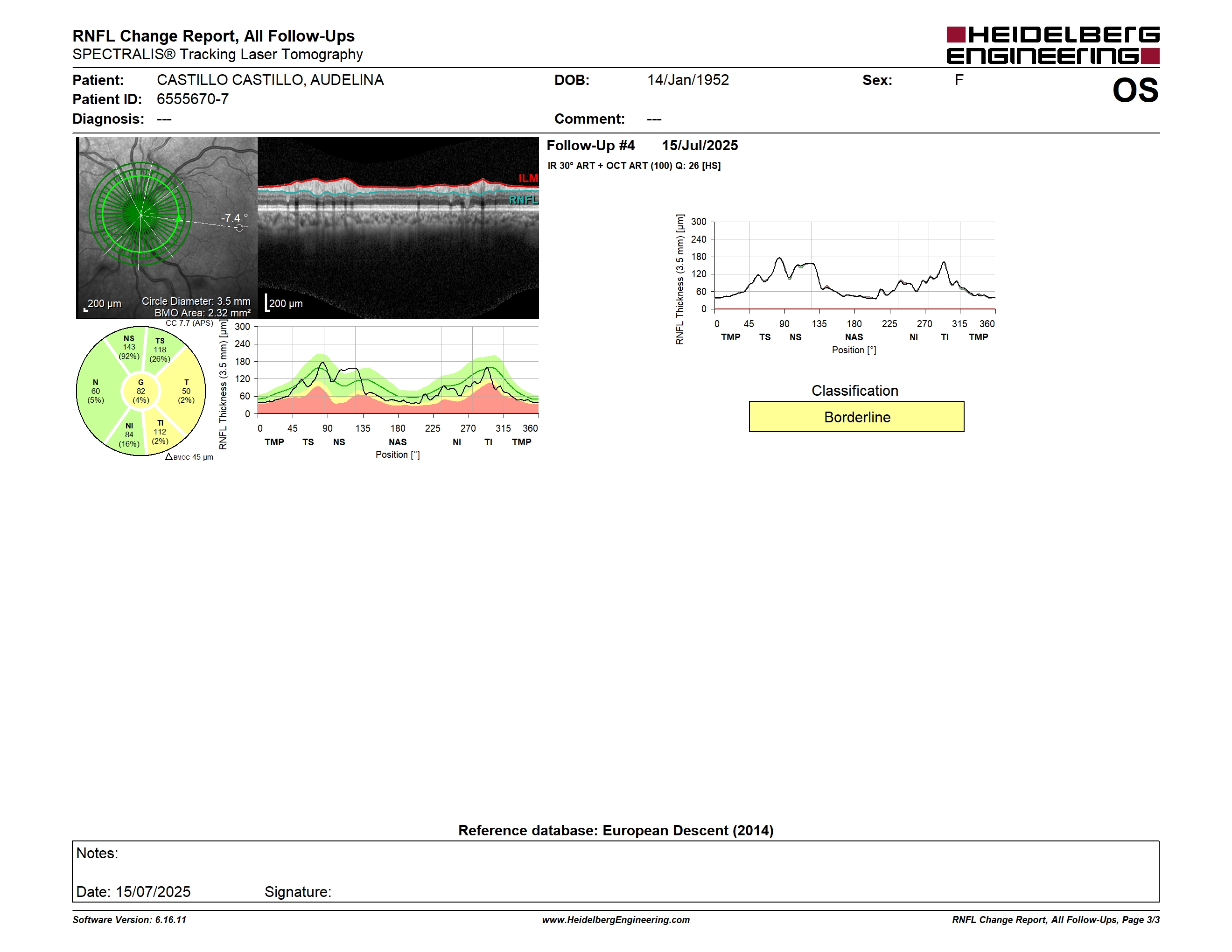1232x952 pixels.
Task: Click the Notes field box
Action: point(616,871)
